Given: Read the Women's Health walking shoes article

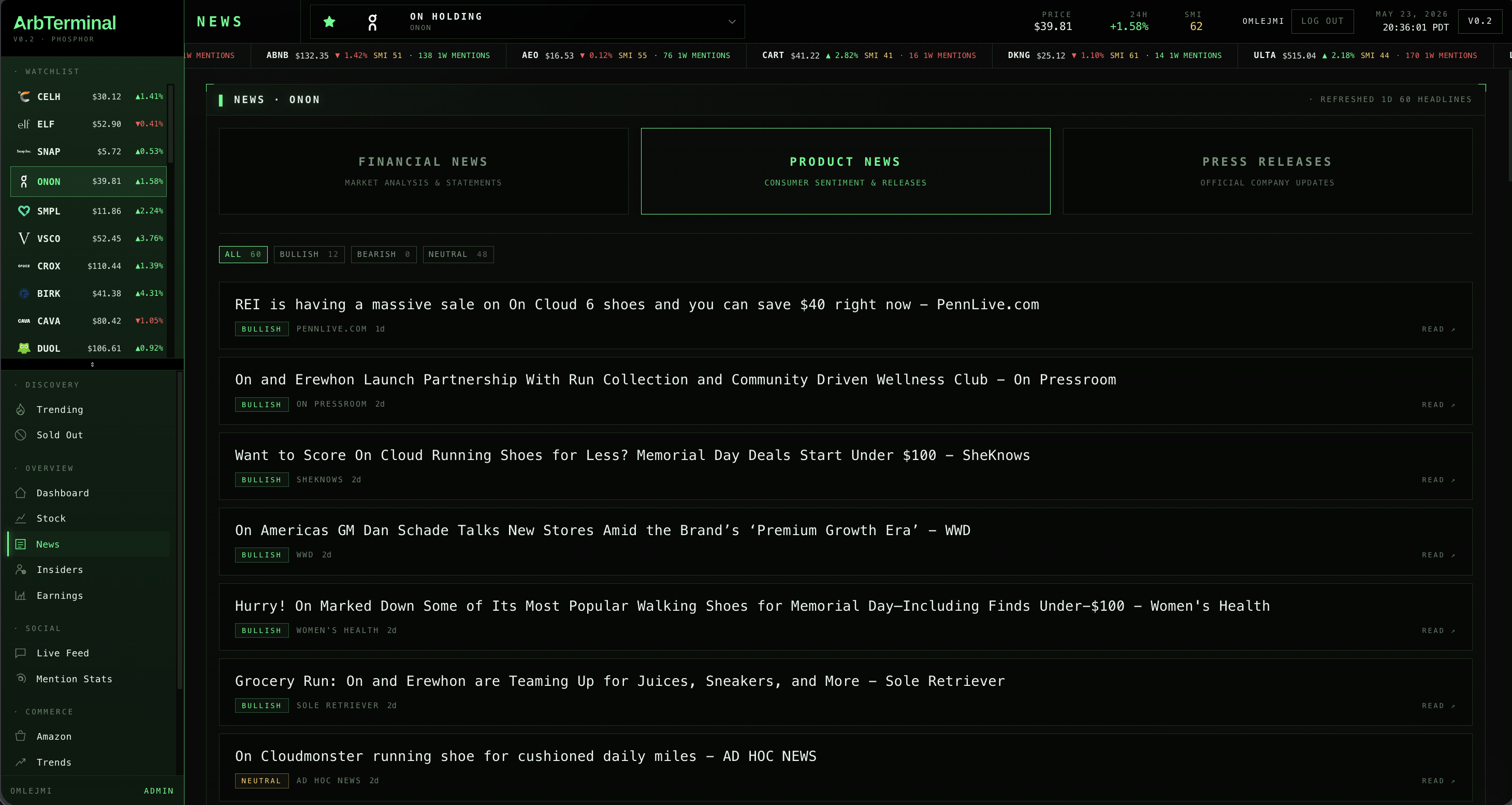Looking at the screenshot, I should [1438, 630].
